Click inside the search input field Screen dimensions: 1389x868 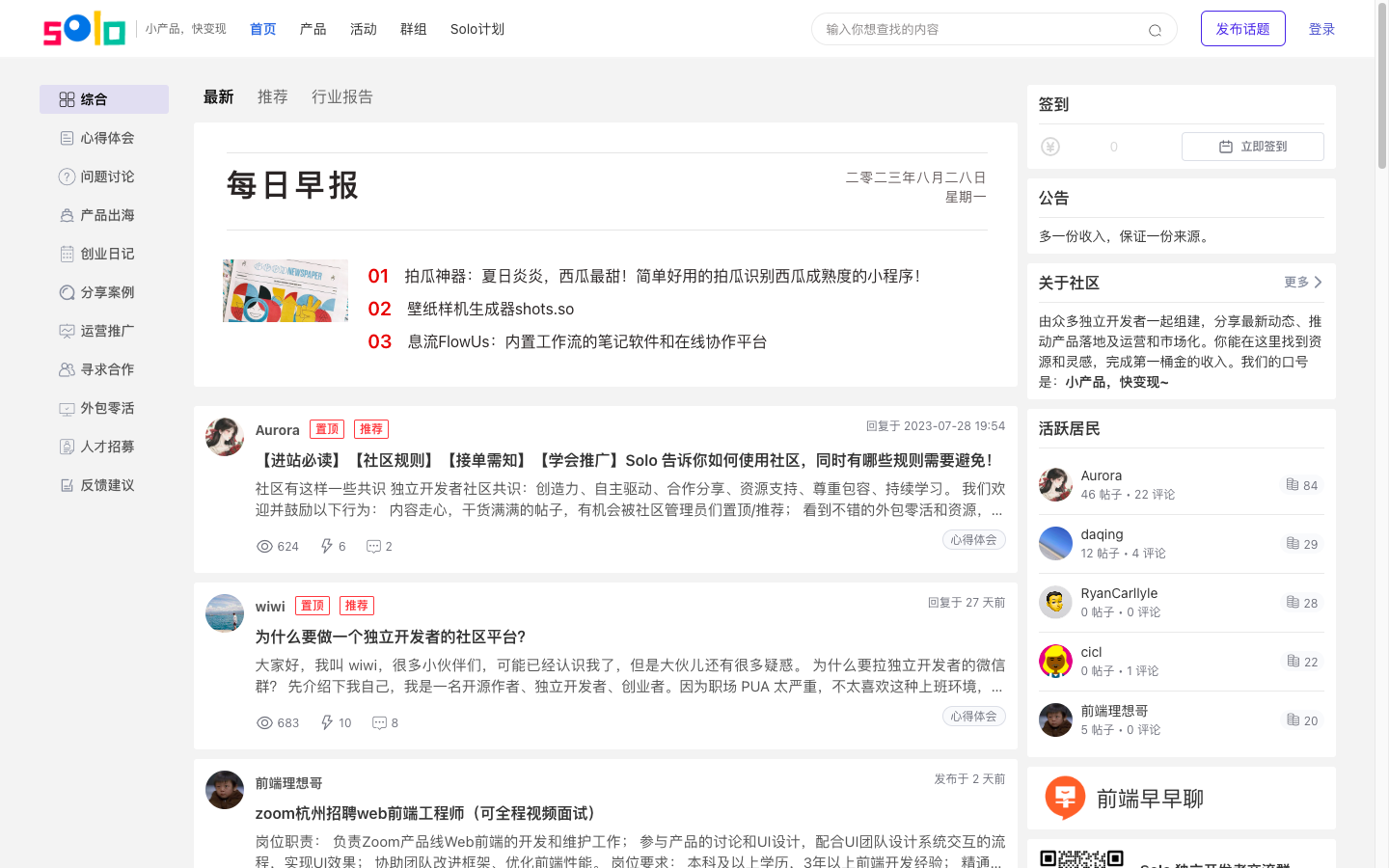click(x=965, y=29)
